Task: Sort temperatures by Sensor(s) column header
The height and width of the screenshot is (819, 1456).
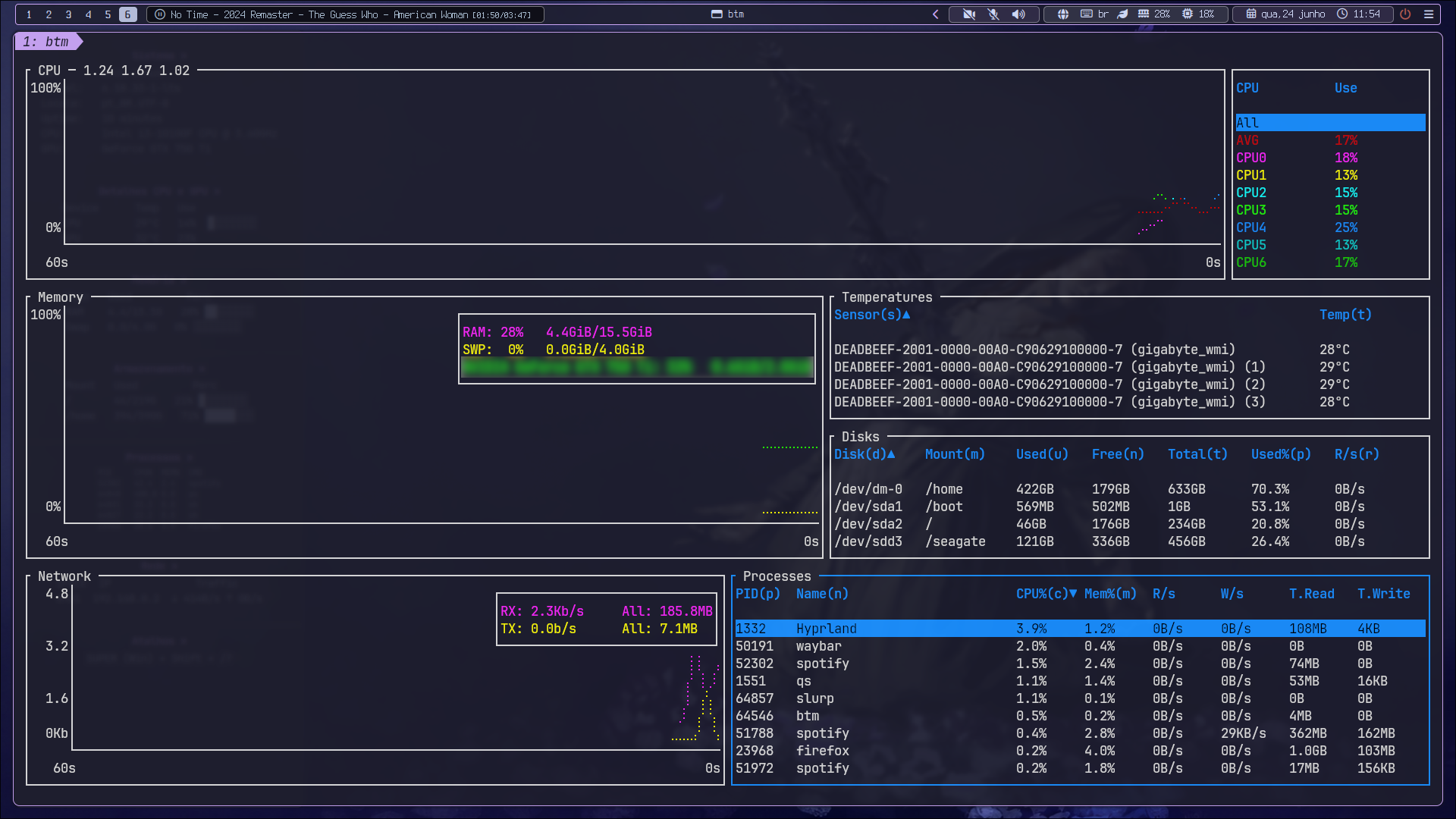Action: pyautogui.click(x=872, y=315)
